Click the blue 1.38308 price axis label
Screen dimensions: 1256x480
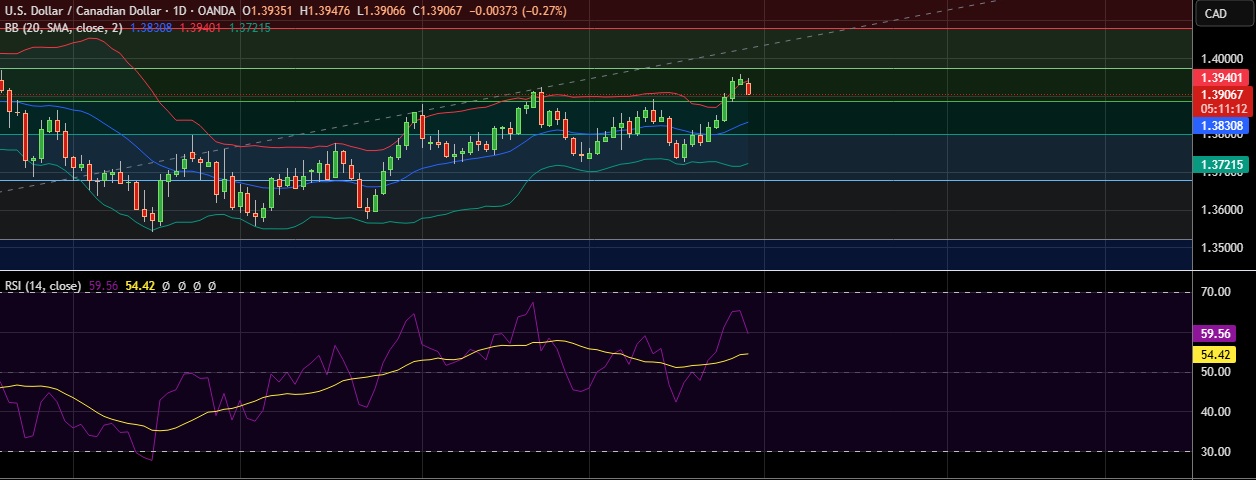(1222, 126)
